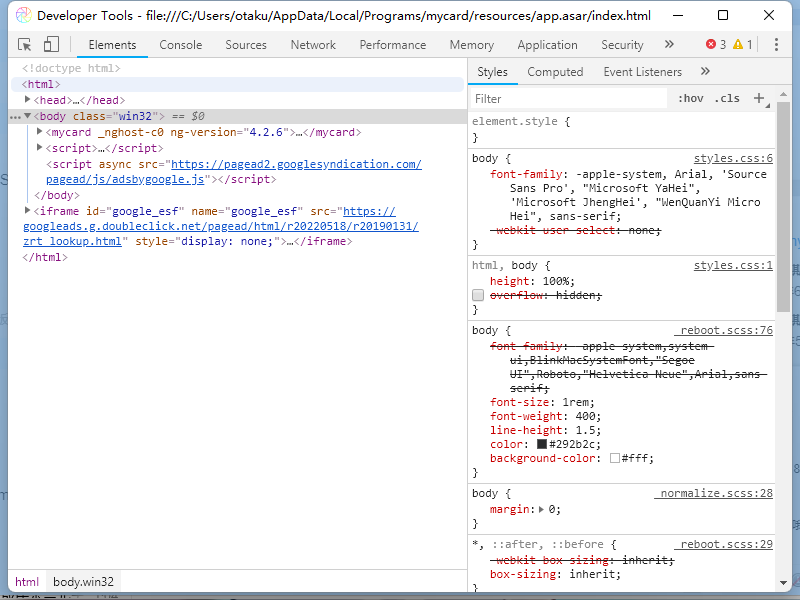Collapse the body class win32 node
Screen dimensions: 800x600
[28, 116]
